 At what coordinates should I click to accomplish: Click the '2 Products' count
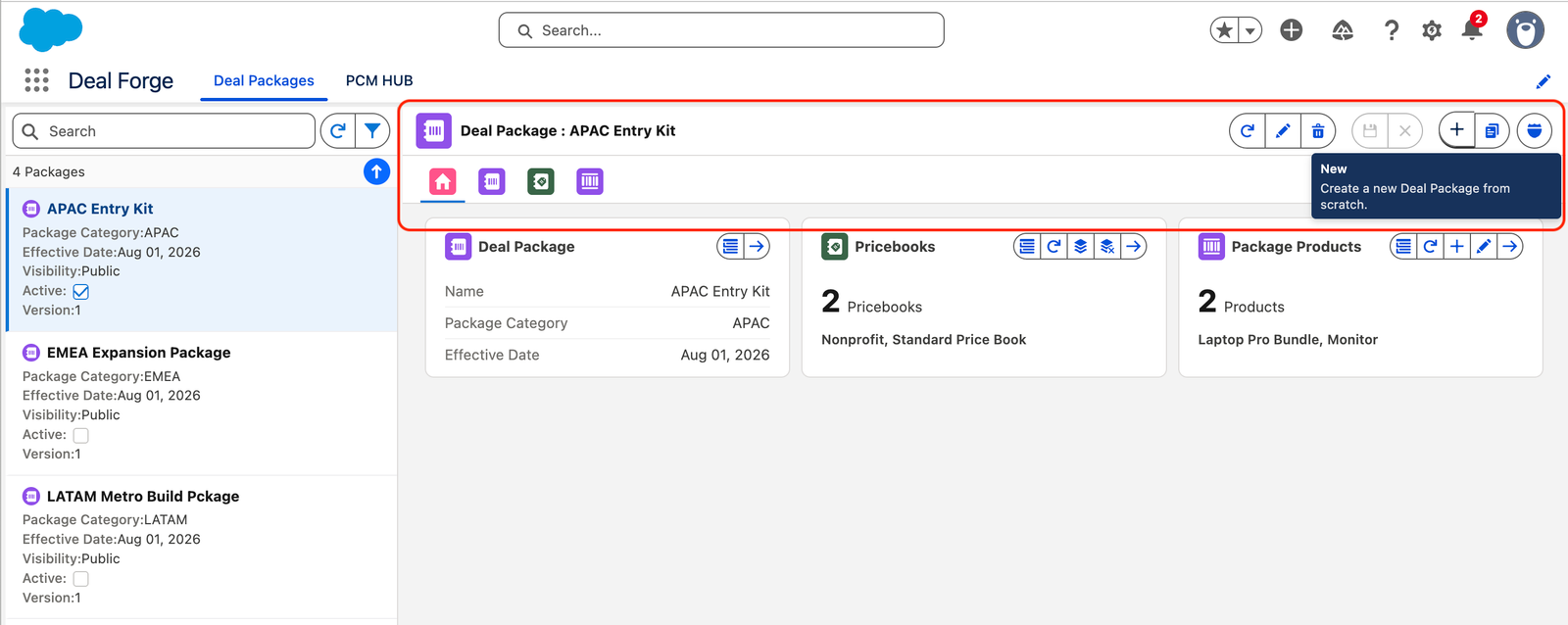click(x=1241, y=303)
